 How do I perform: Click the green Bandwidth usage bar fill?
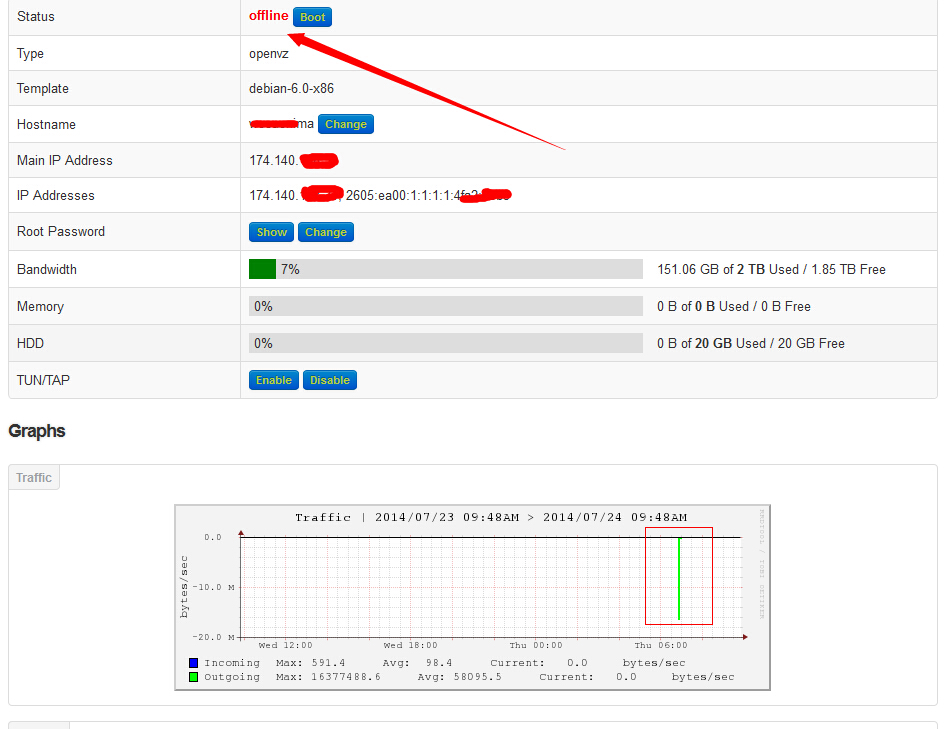262,269
